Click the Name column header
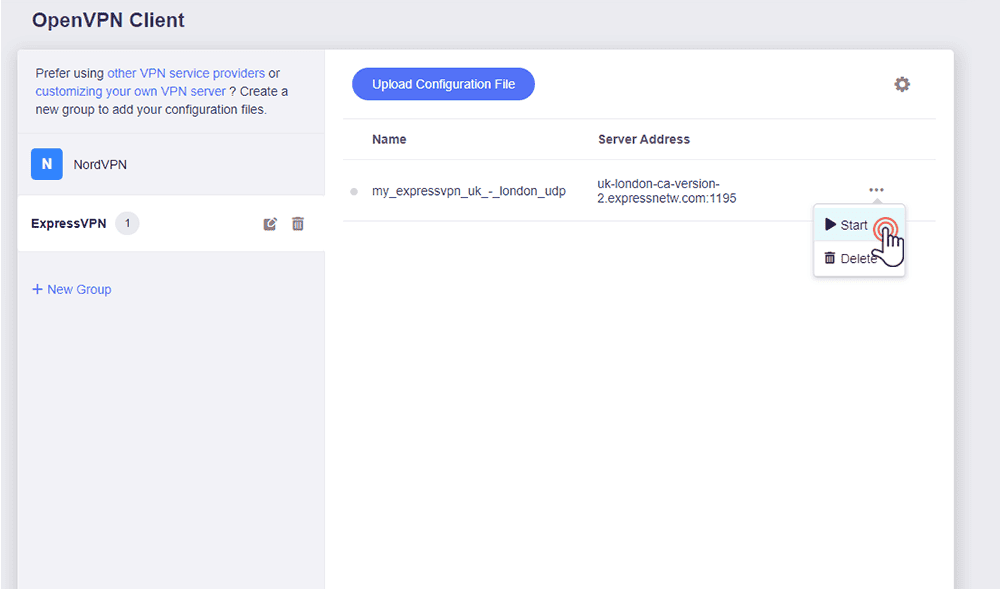Screen dimensions: 1000x589 click(389, 140)
